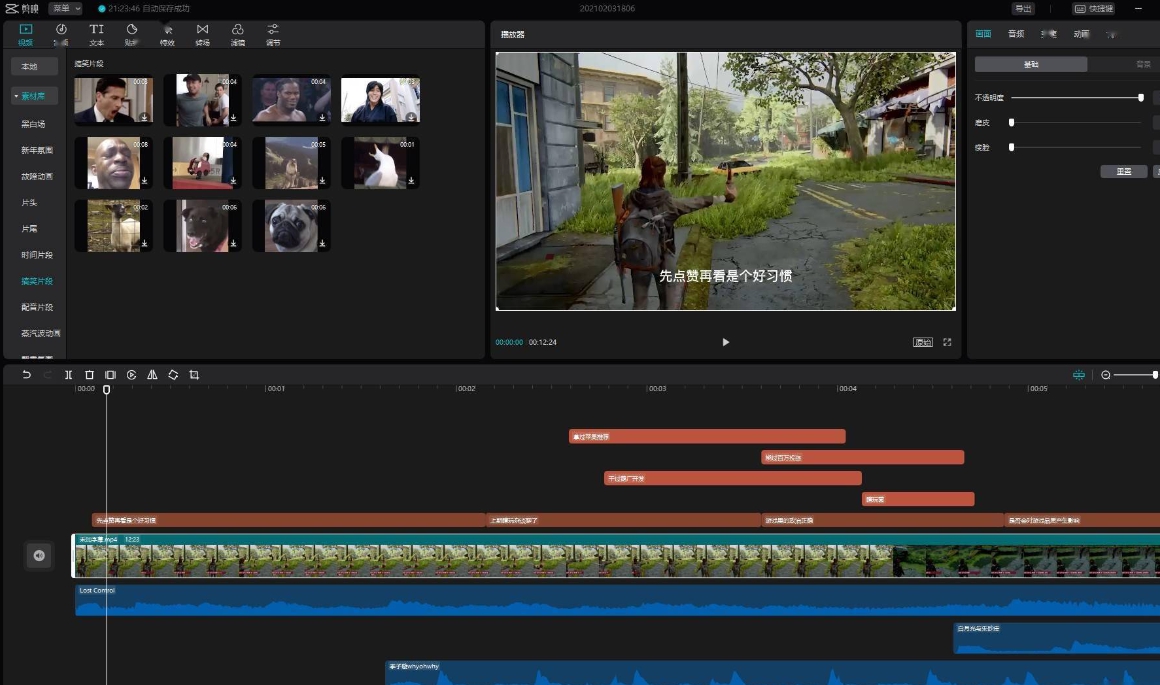Select the 先点赞再看是个好习惯 subtitle clip
This screenshot has height=685, width=1160.
click(289, 520)
